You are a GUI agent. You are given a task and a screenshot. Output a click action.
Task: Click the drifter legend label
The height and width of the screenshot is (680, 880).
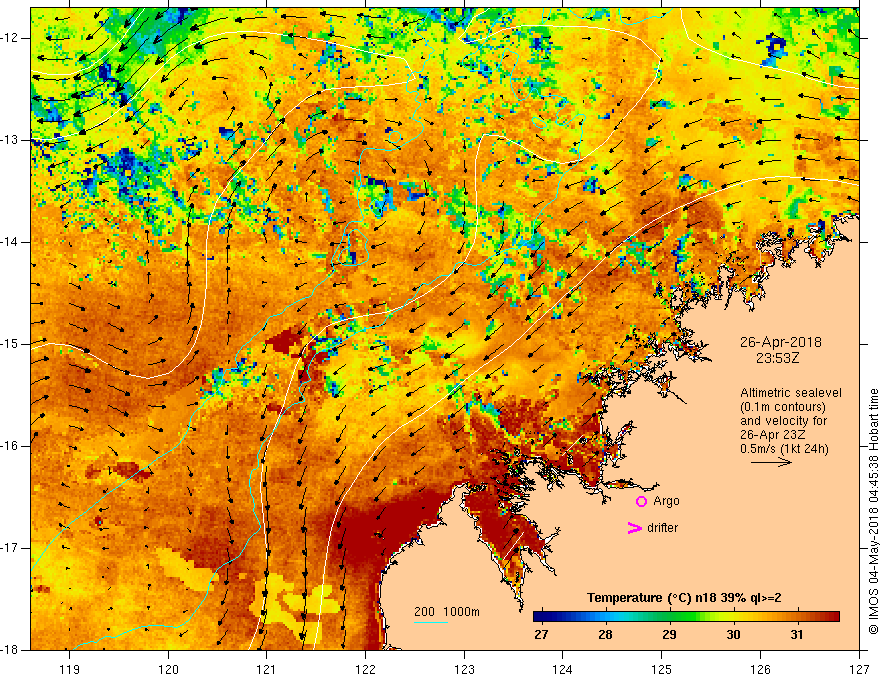pos(662,528)
